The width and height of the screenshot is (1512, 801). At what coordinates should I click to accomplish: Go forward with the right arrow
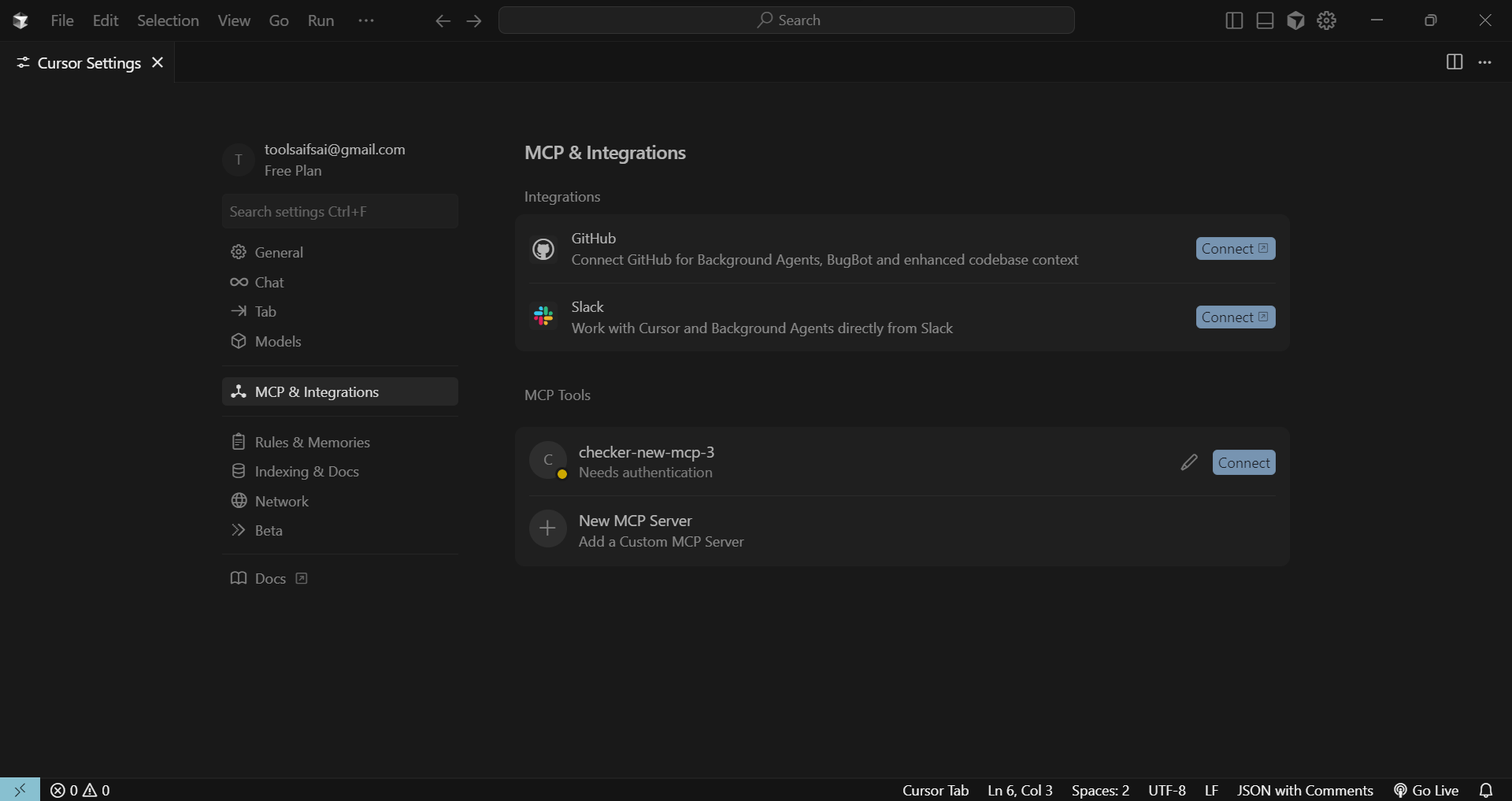click(x=474, y=20)
